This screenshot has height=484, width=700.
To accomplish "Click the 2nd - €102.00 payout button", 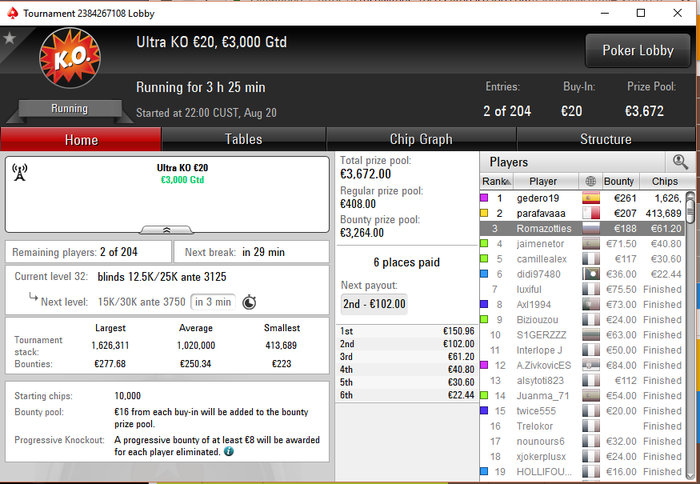I will coord(374,304).
